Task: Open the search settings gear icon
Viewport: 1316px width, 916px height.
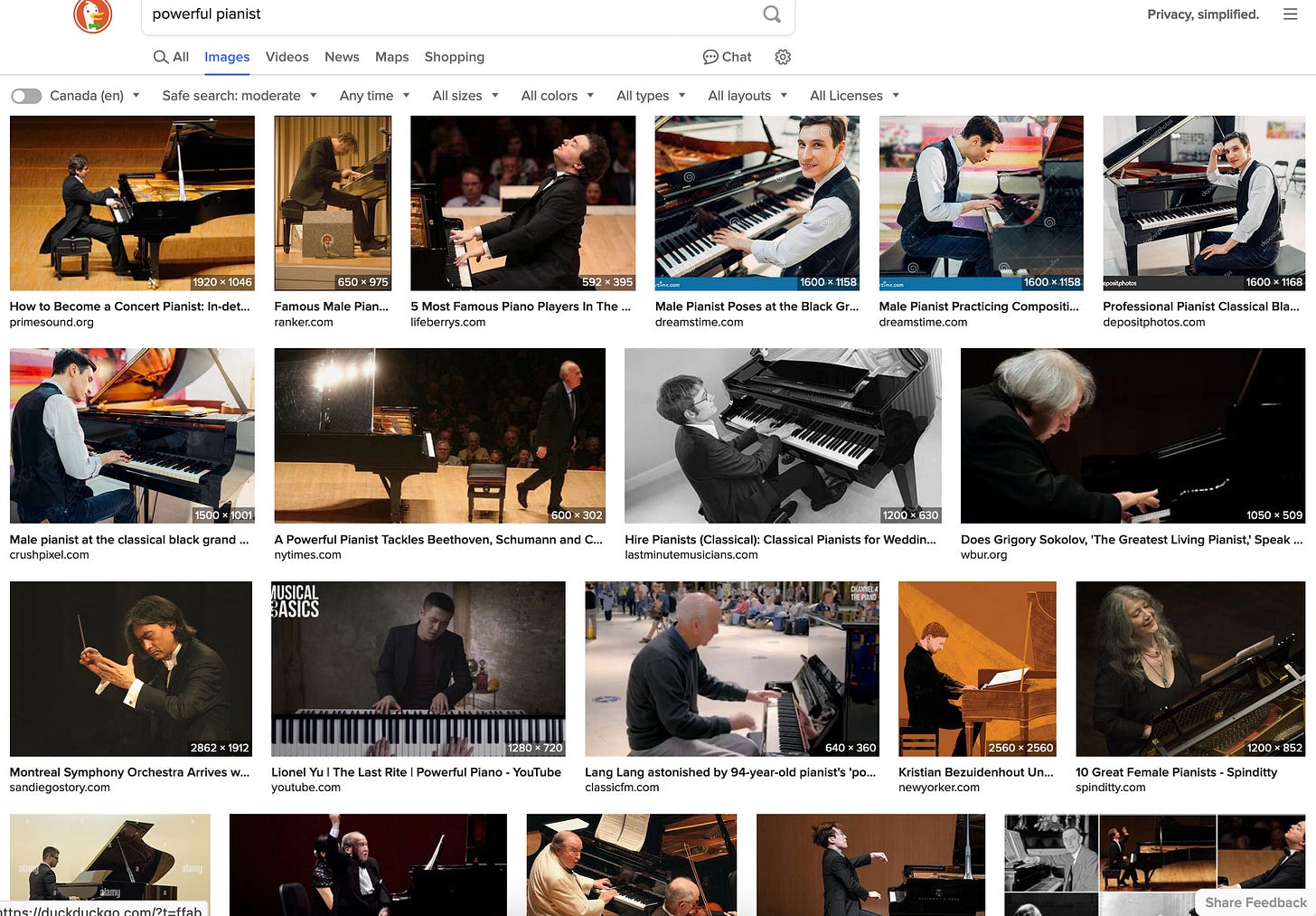Action: [783, 57]
